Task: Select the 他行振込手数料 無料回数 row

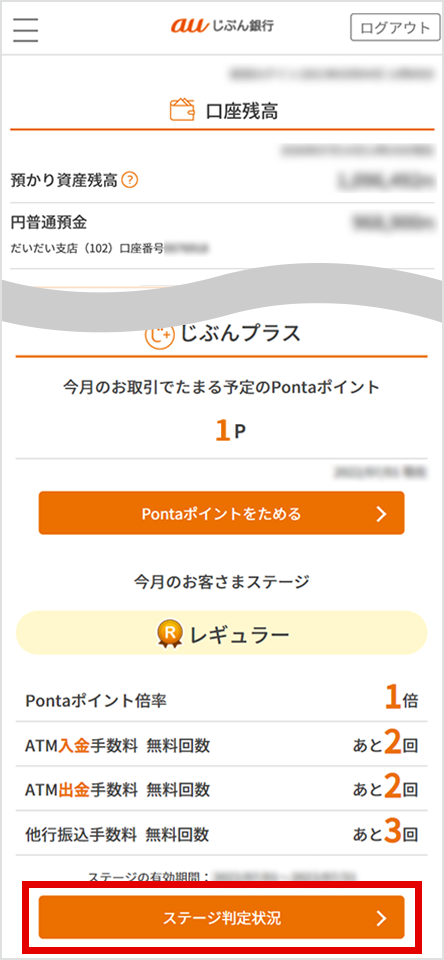Action: (222, 833)
